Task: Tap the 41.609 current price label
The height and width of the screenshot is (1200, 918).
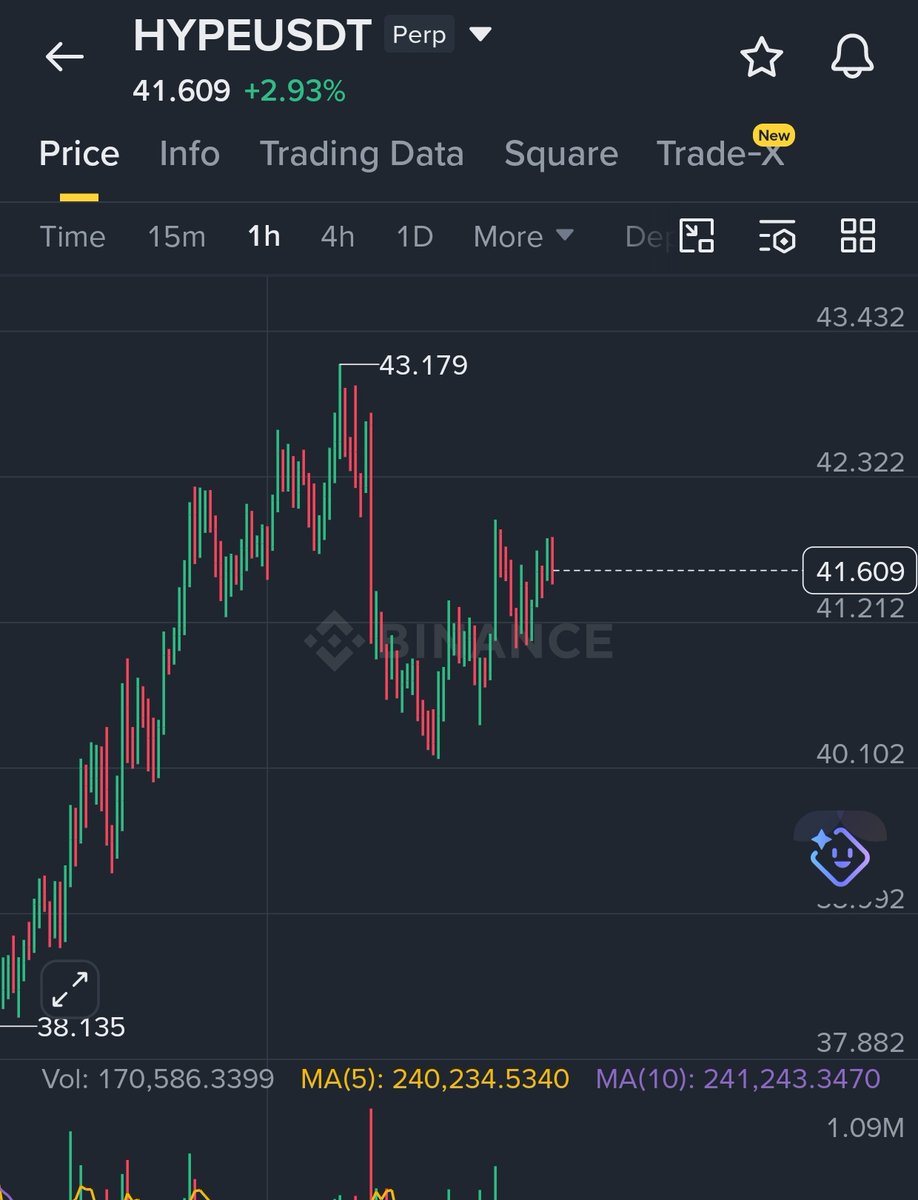Action: [x=859, y=571]
